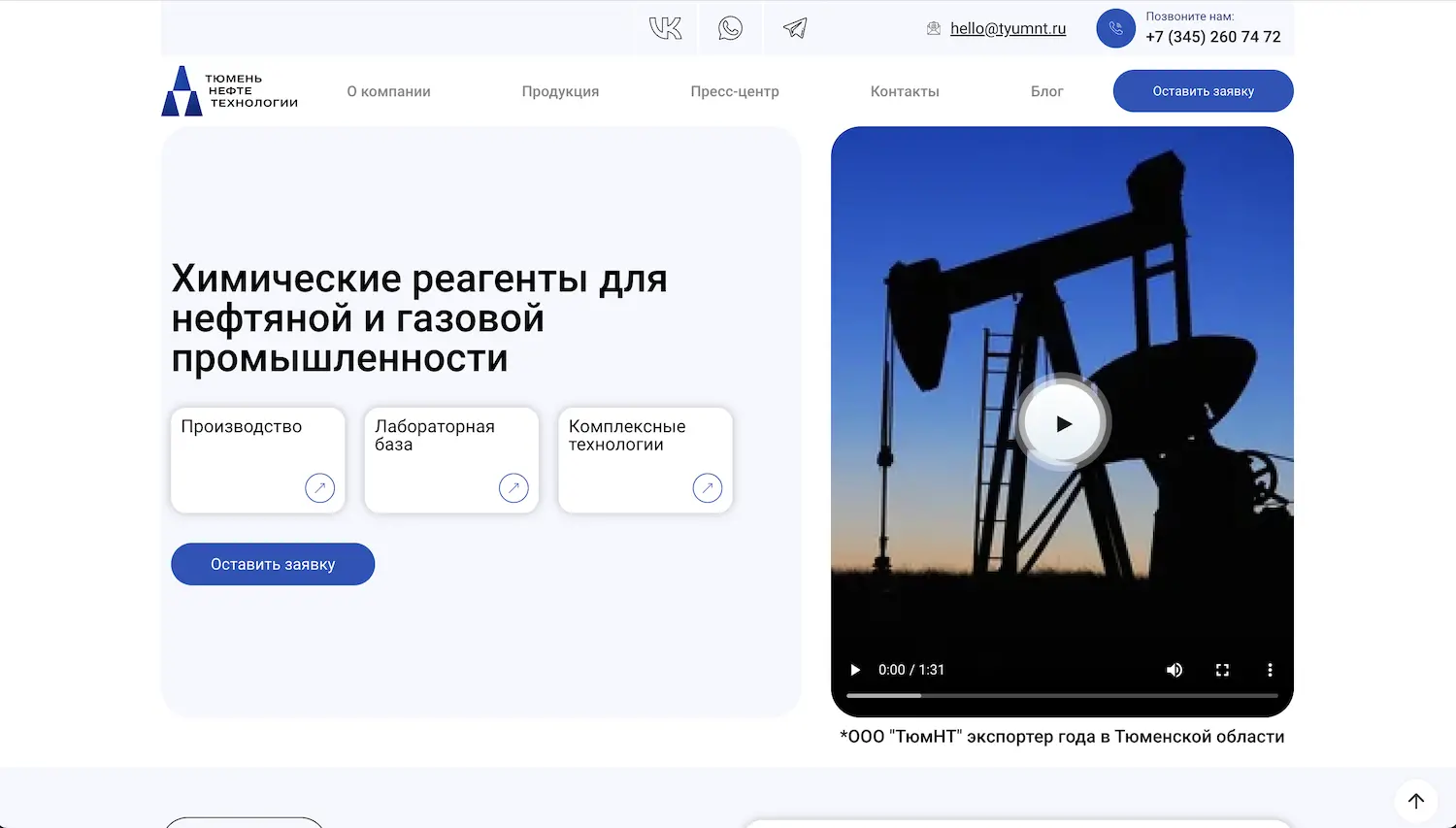The width and height of the screenshot is (1456, 828).
Task: Go to the Пресс-центр section
Action: click(x=735, y=91)
